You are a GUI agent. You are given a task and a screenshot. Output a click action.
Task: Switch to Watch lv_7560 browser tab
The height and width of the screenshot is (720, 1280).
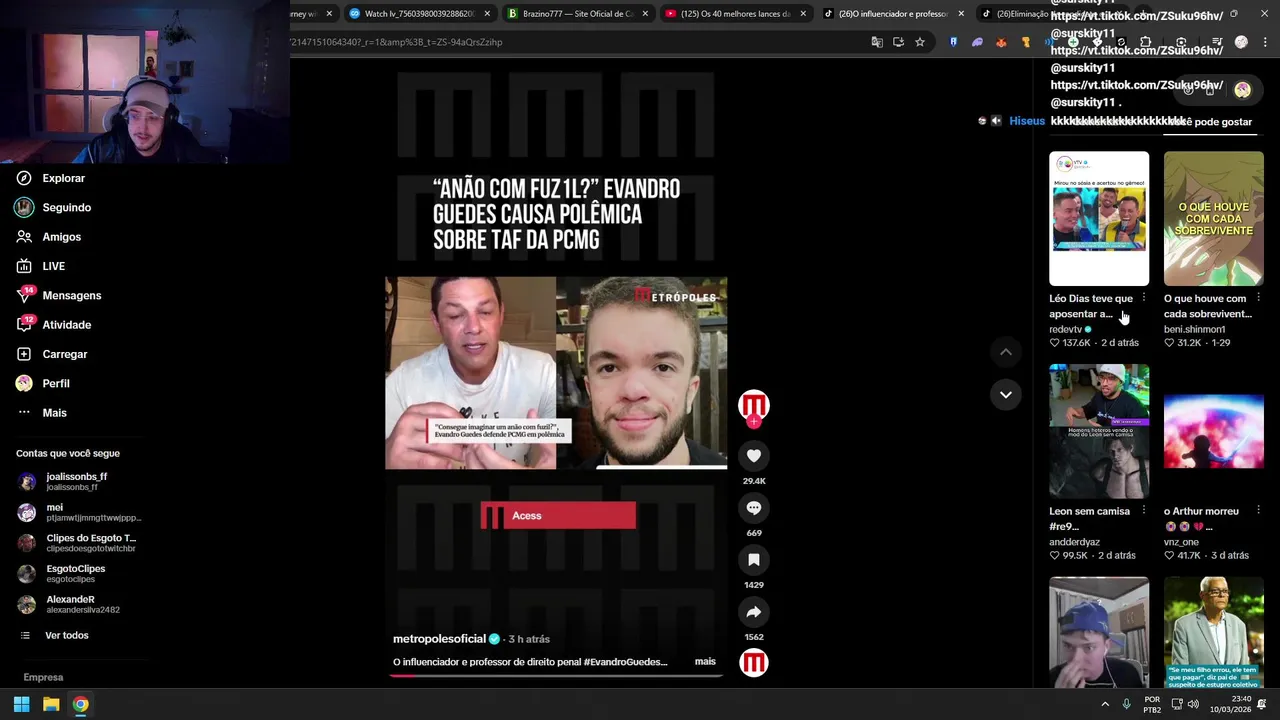click(419, 14)
